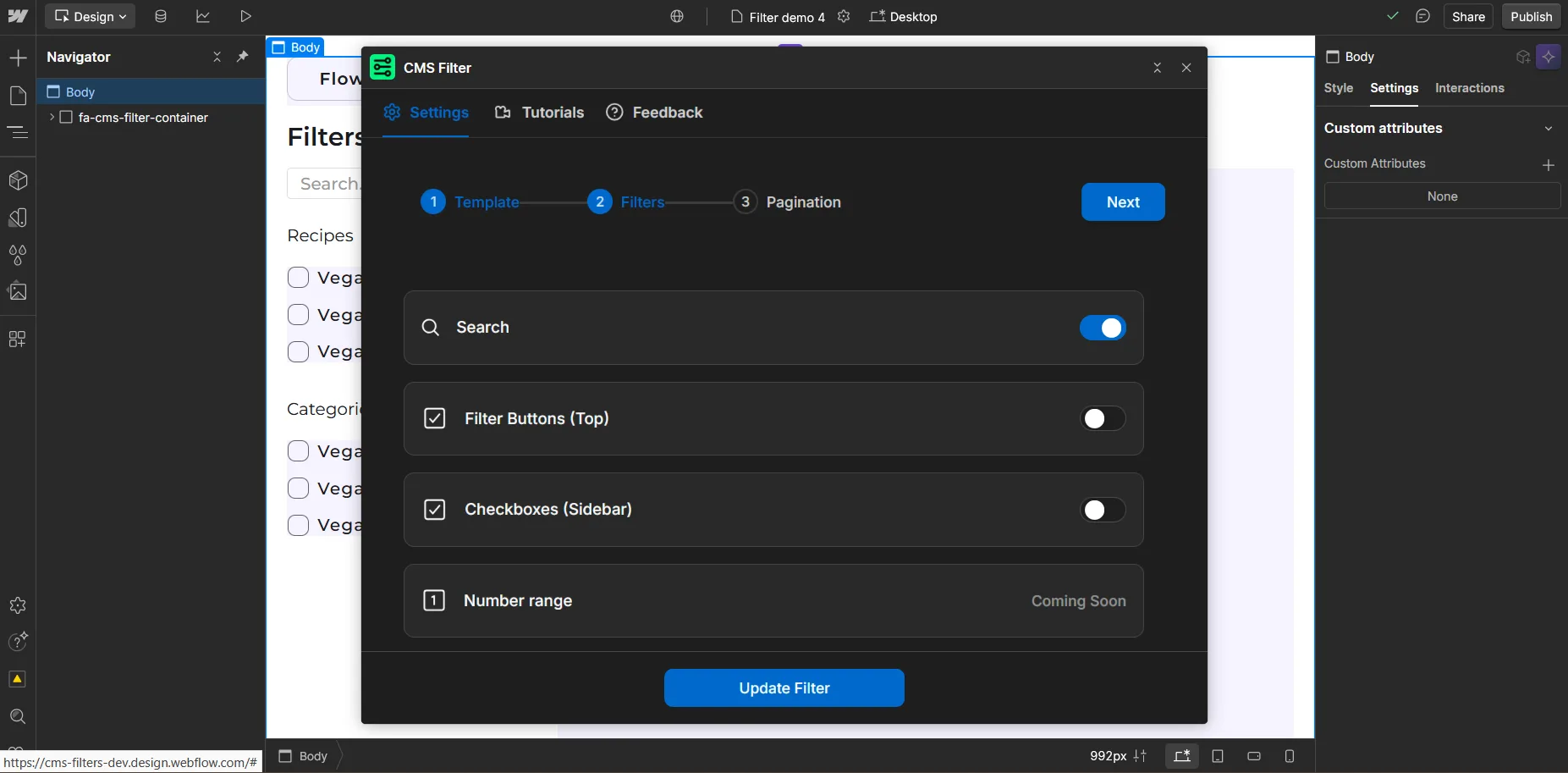Check the first Categories checkbox on canvas
The width and height of the screenshot is (1568, 773).
click(298, 451)
